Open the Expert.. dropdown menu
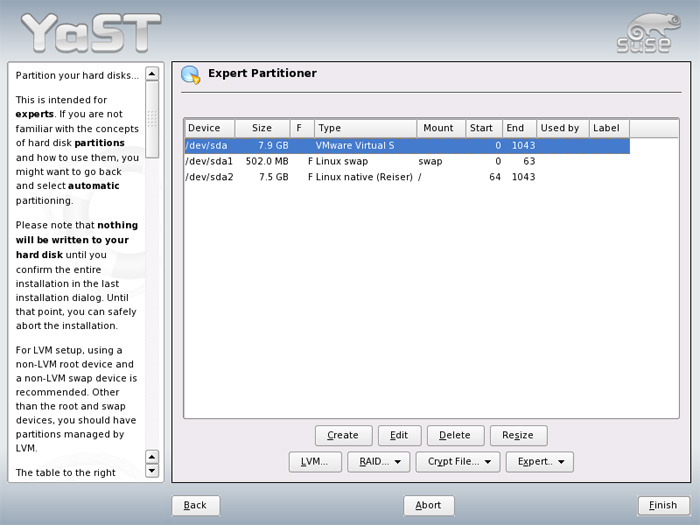 pyautogui.click(x=540, y=462)
